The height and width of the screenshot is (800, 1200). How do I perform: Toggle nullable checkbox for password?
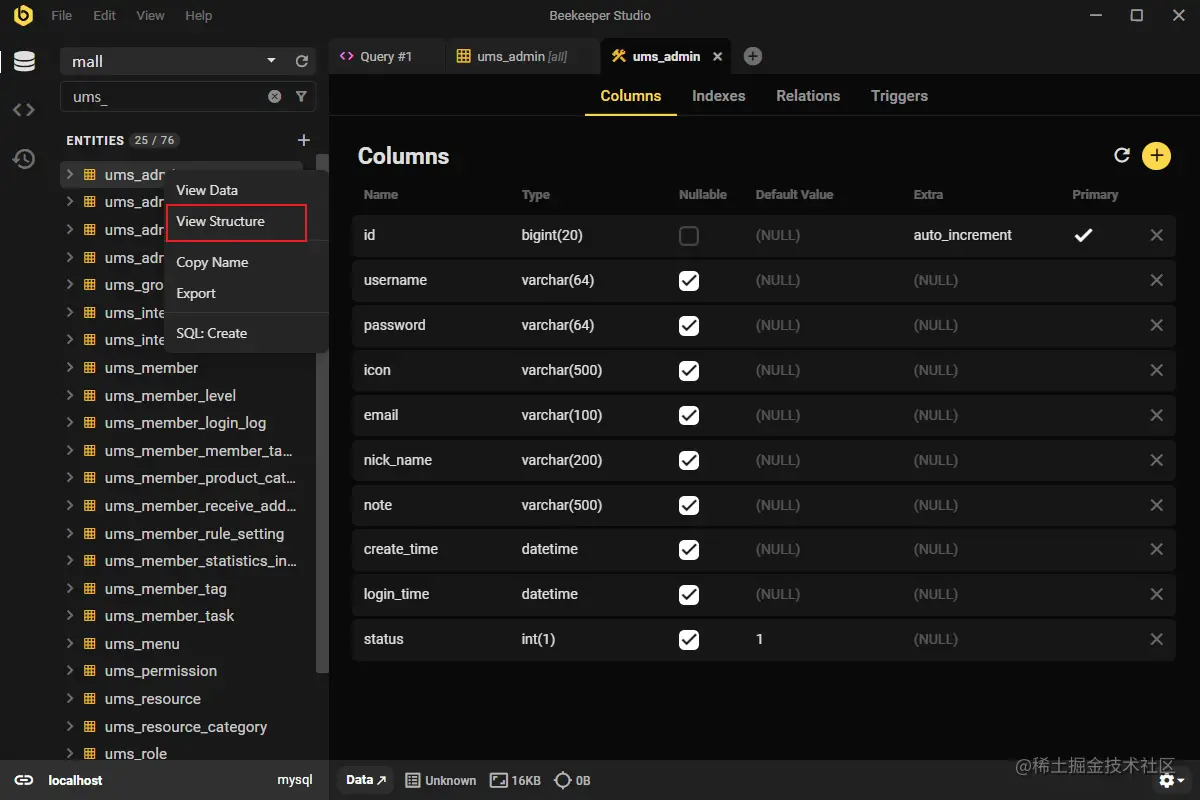(x=689, y=326)
